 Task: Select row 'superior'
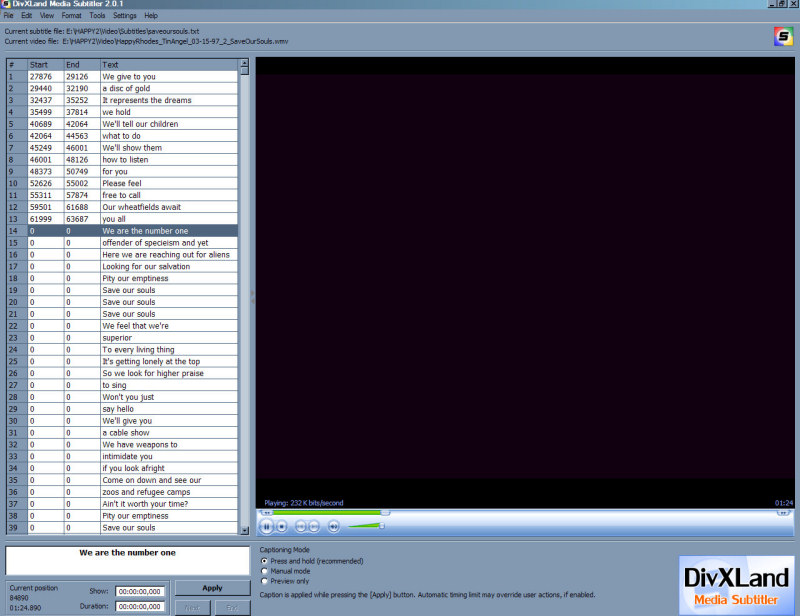pyautogui.click(x=122, y=338)
